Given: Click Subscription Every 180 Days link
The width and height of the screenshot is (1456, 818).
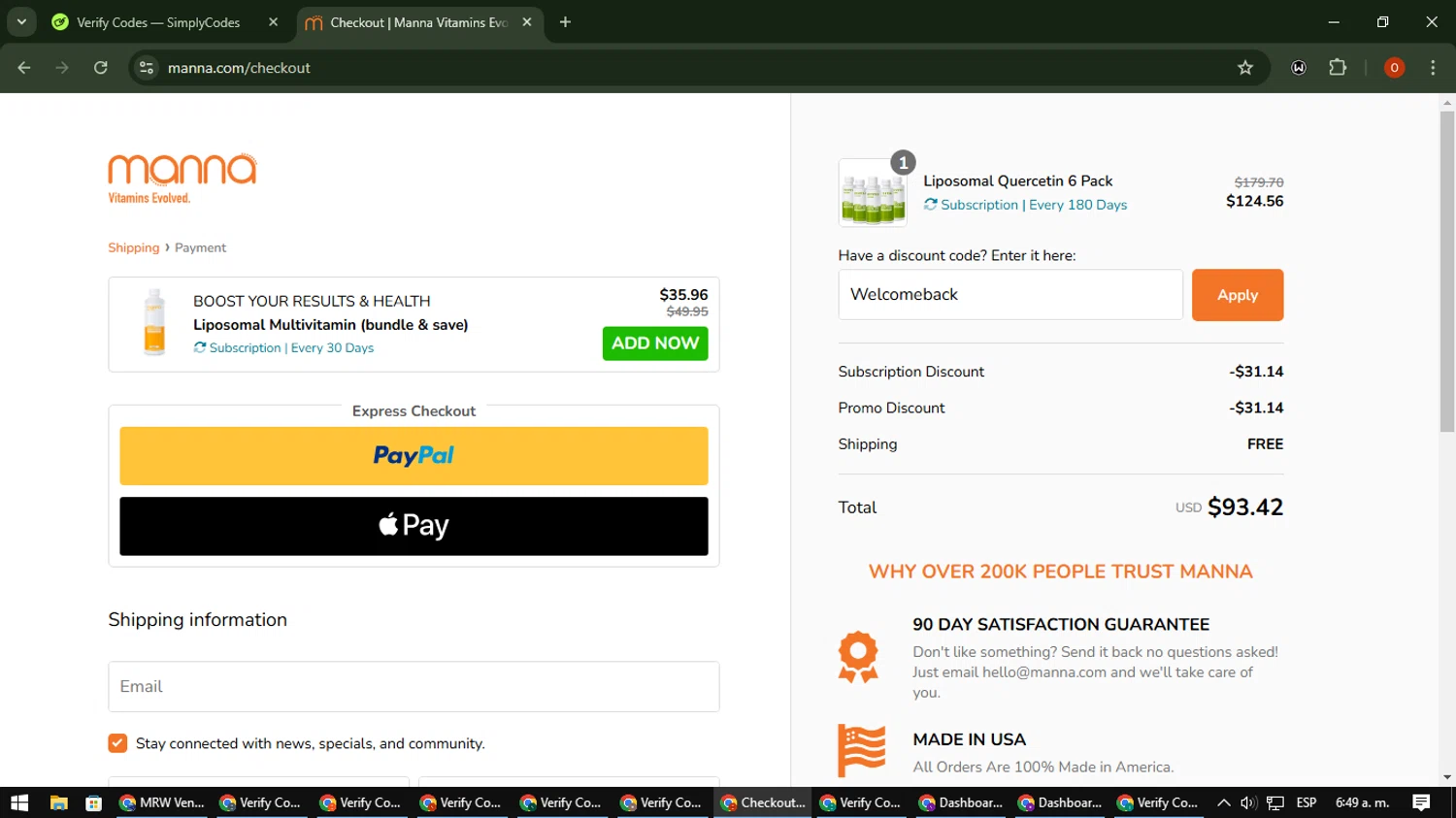Looking at the screenshot, I should 1025,205.
